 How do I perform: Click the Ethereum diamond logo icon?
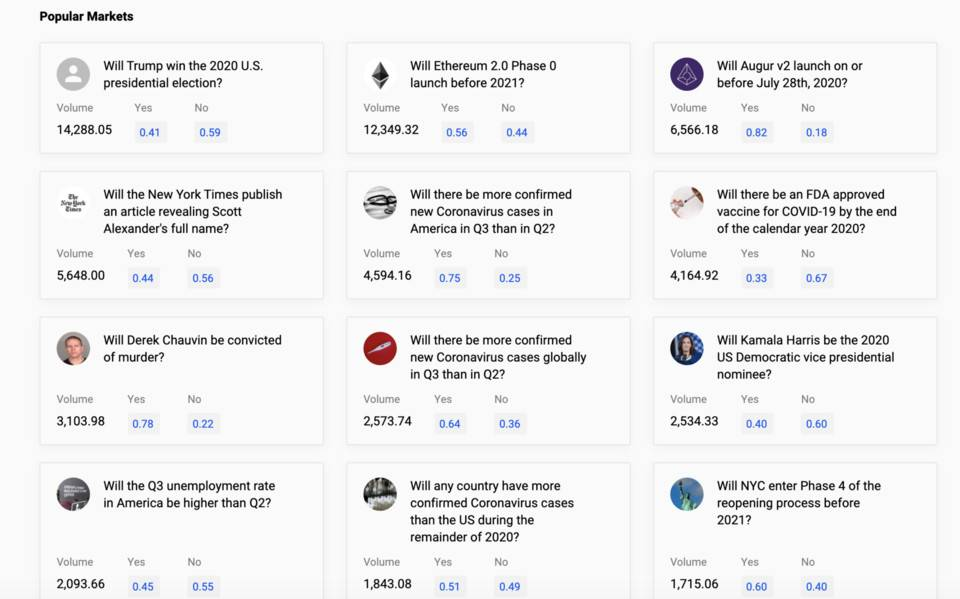pyautogui.click(x=380, y=74)
